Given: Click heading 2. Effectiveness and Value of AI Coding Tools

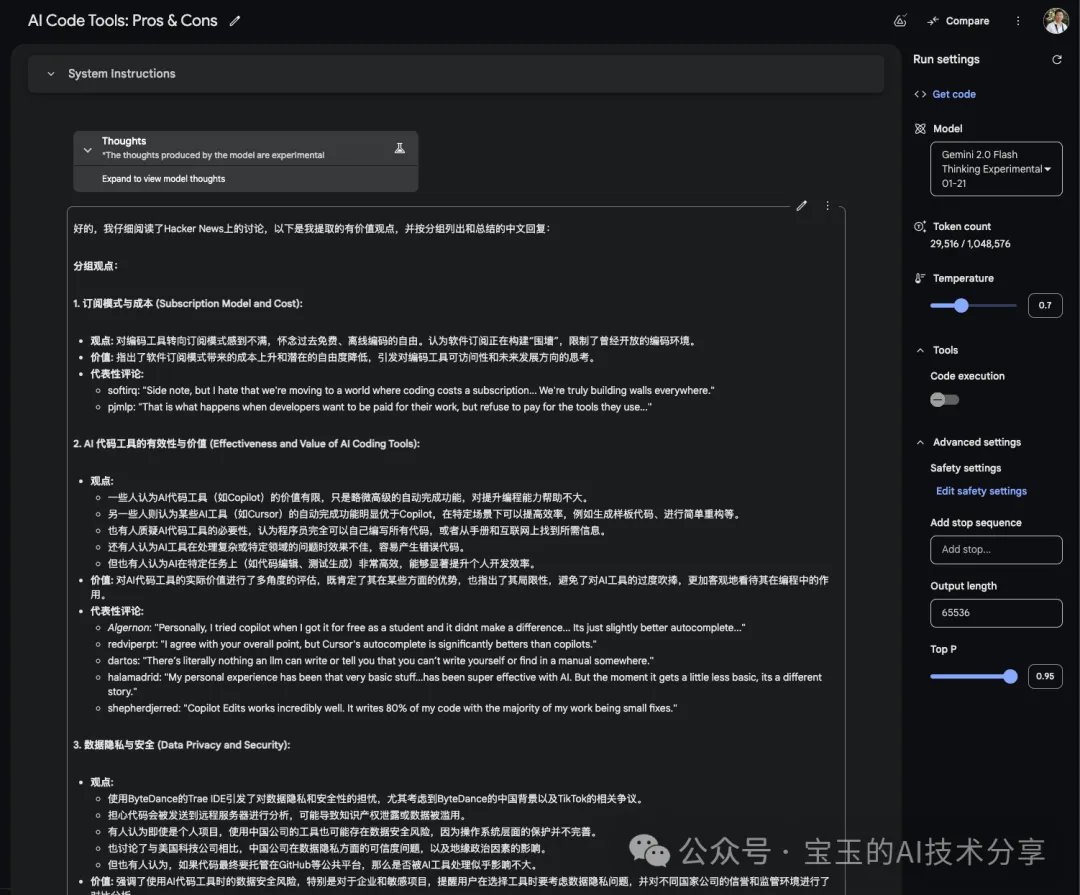Looking at the screenshot, I should pos(247,444).
